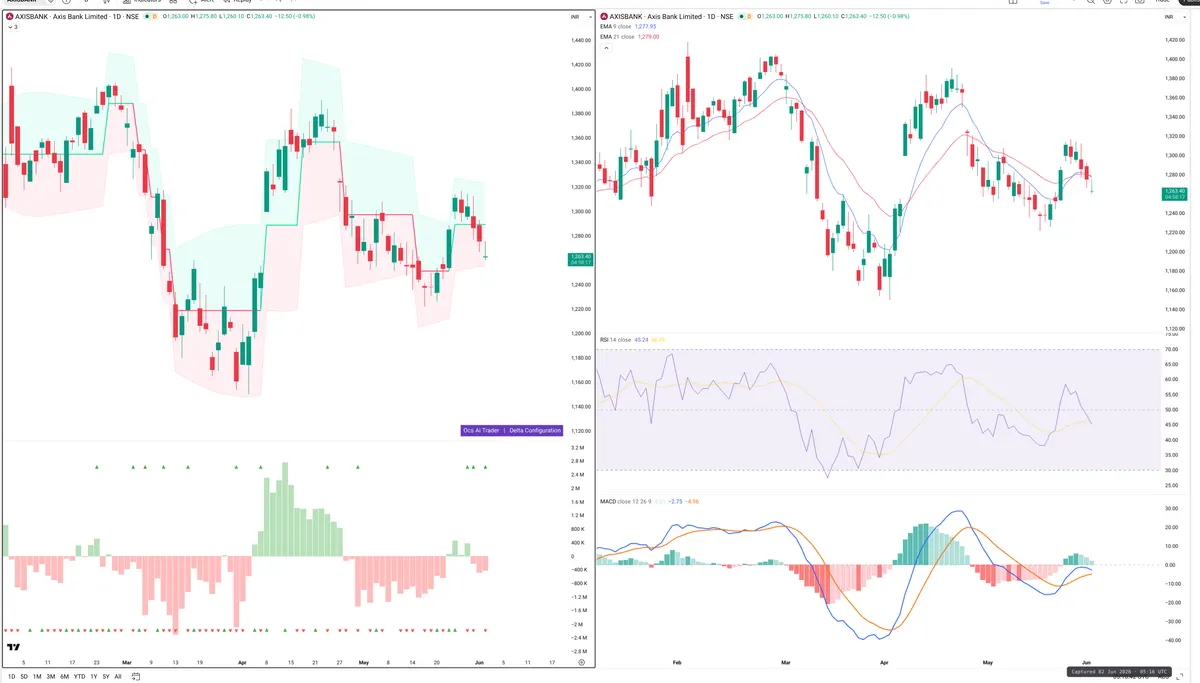Click the left chart AXISBANK symbol title
1200x683 pixels.
coord(77,17)
